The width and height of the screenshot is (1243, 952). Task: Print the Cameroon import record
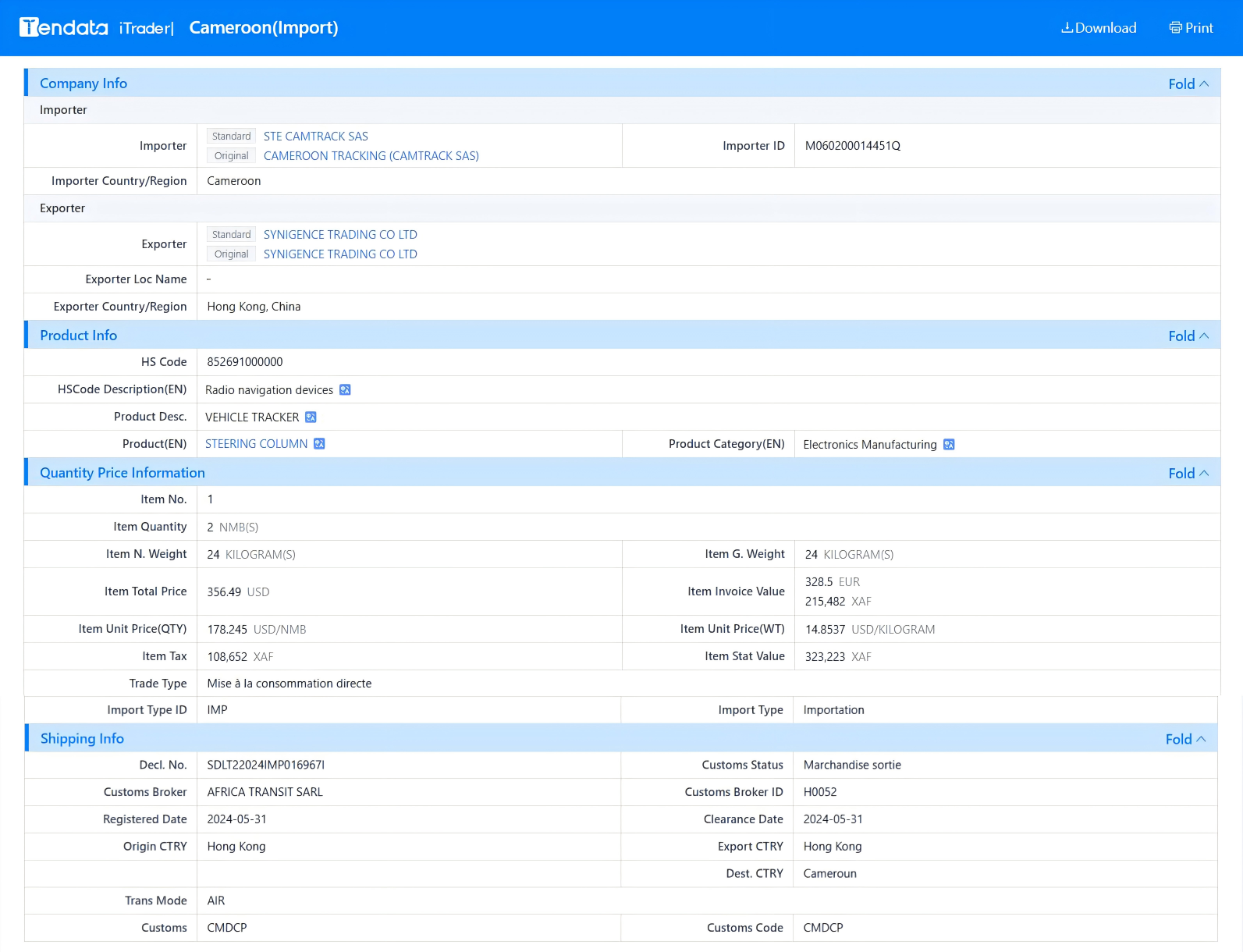pos(1191,28)
